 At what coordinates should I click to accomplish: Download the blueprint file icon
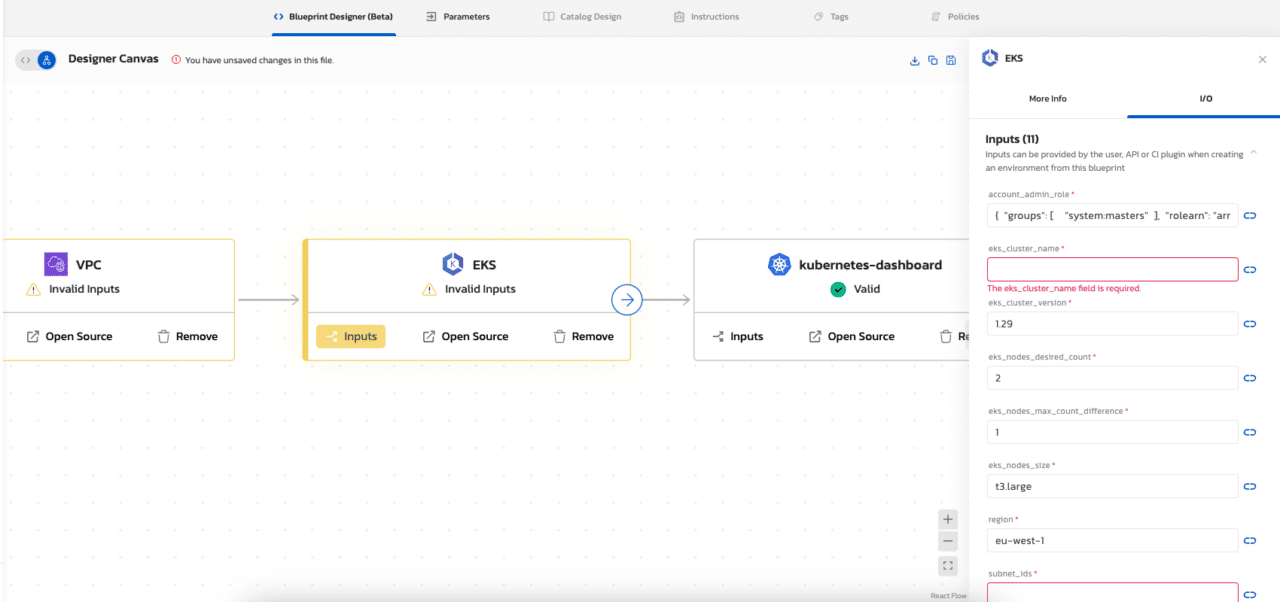[x=914, y=60]
